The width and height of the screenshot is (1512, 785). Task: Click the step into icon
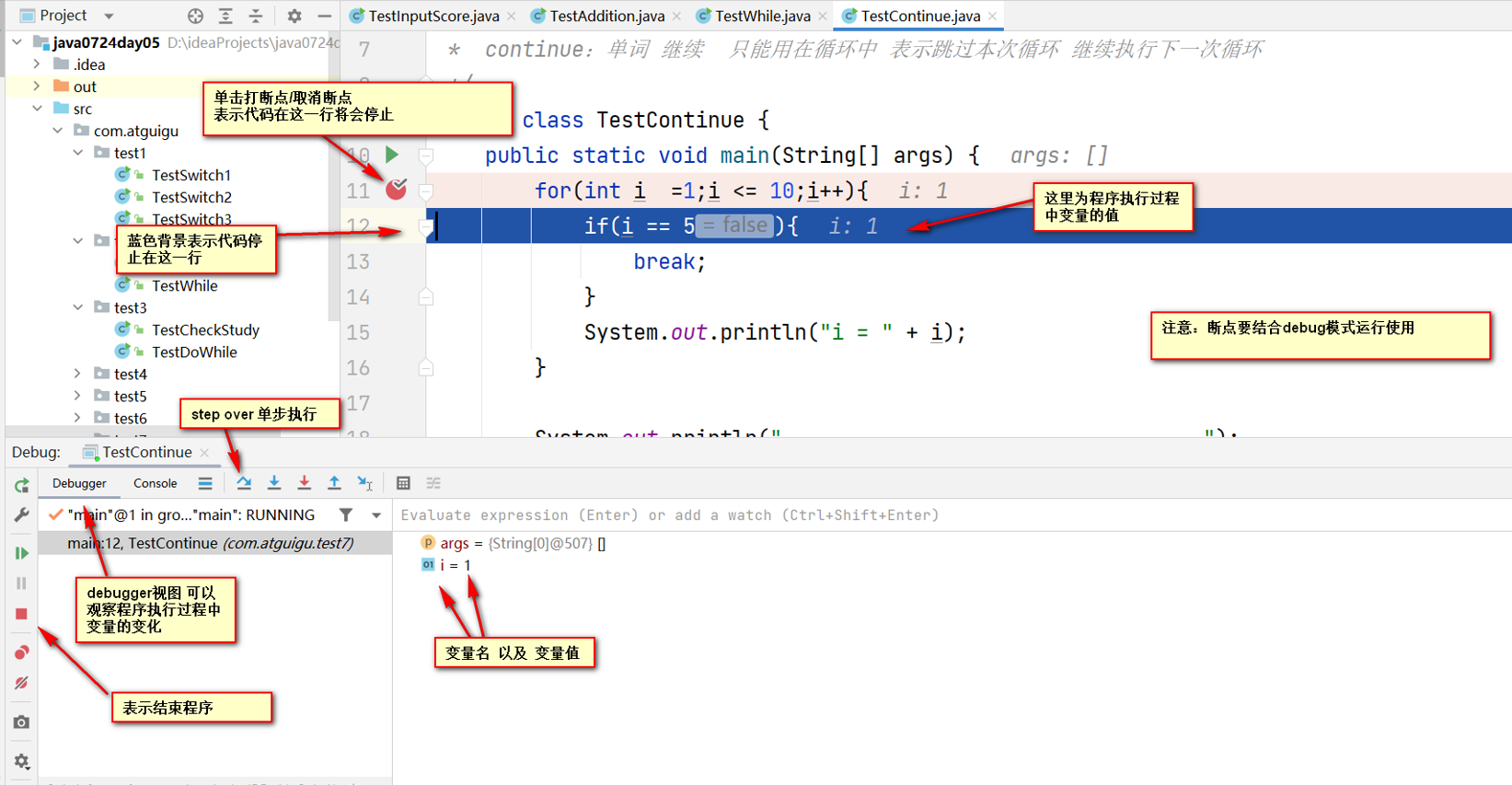pos(274,483)
